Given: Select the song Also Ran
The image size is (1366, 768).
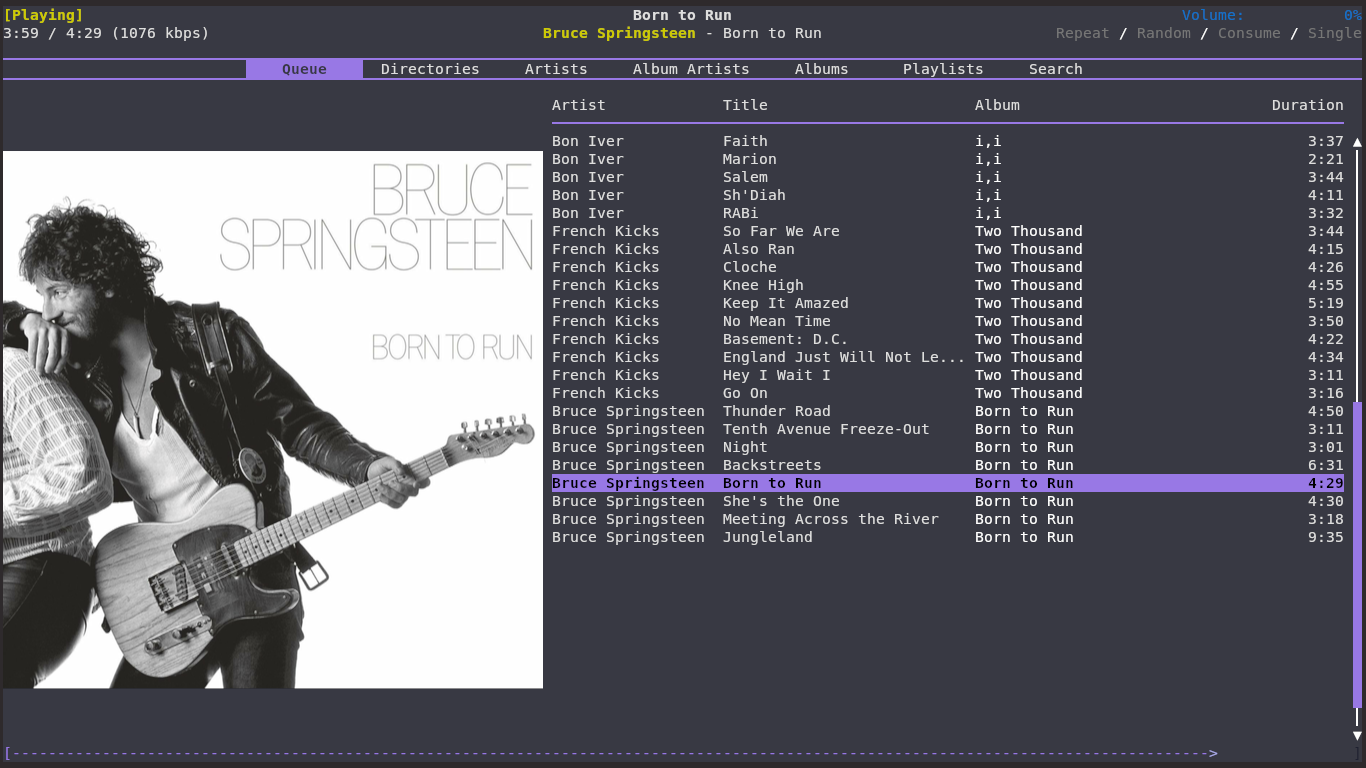Looking at the screenshot, I should coord(948,249).
